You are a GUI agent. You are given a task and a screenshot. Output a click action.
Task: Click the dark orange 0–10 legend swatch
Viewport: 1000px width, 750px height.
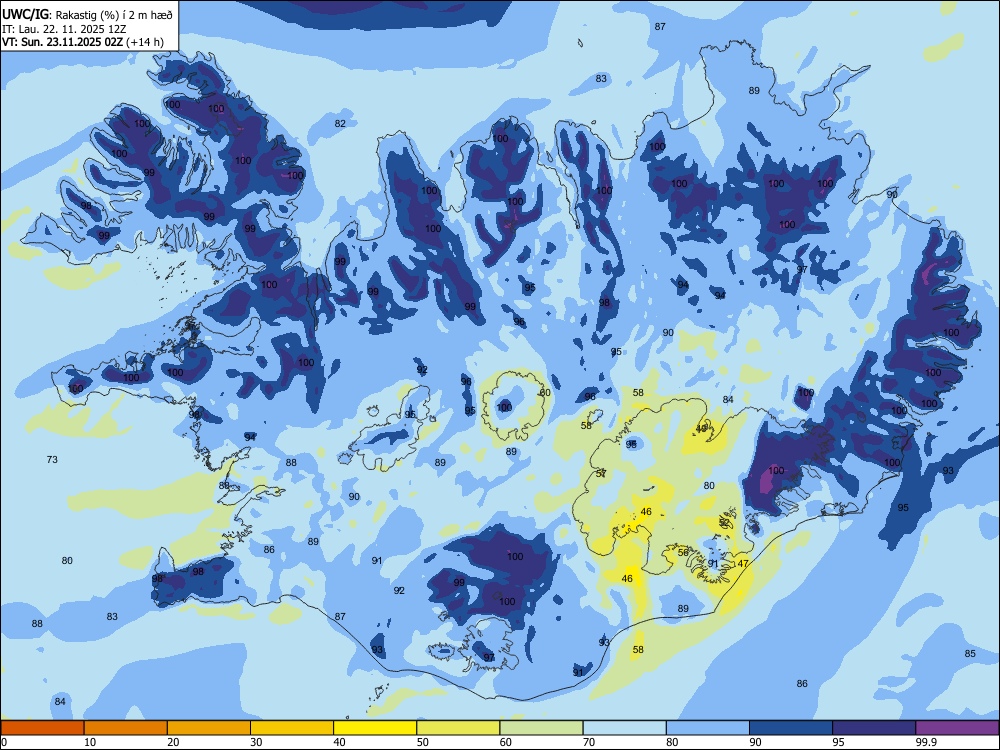click(x=42, y=728)
